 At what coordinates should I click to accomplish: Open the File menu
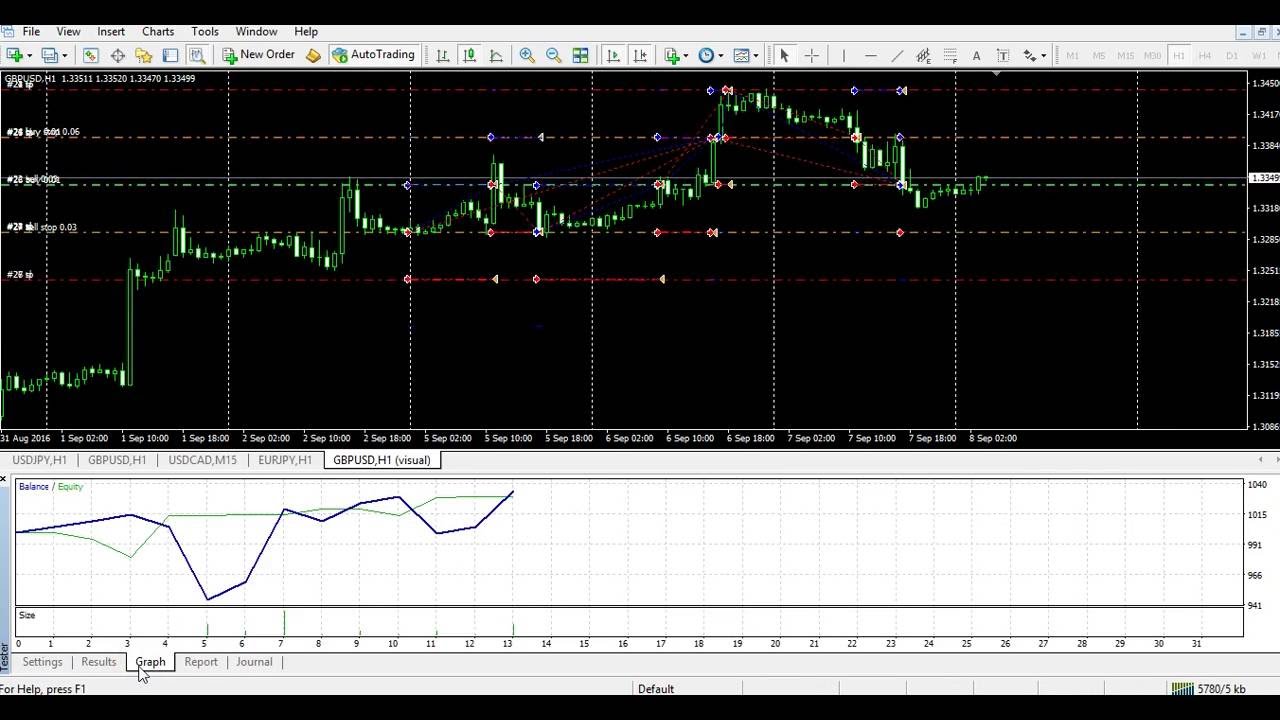(31, 31)
